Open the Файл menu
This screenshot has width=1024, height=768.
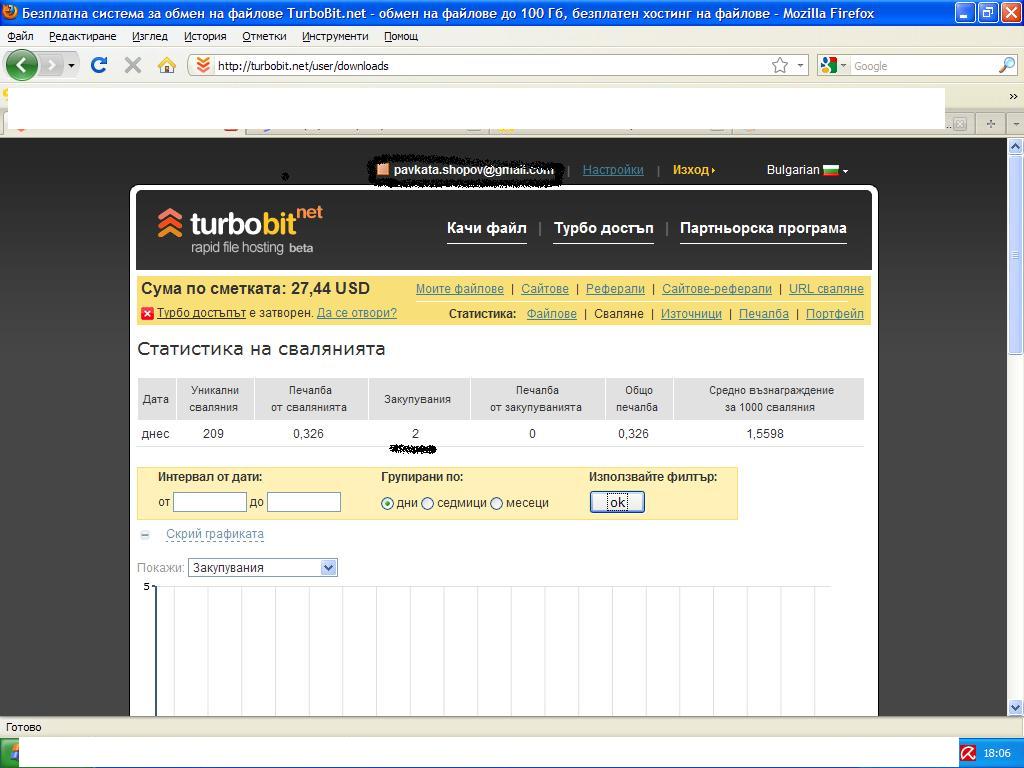tap(20, 36)
